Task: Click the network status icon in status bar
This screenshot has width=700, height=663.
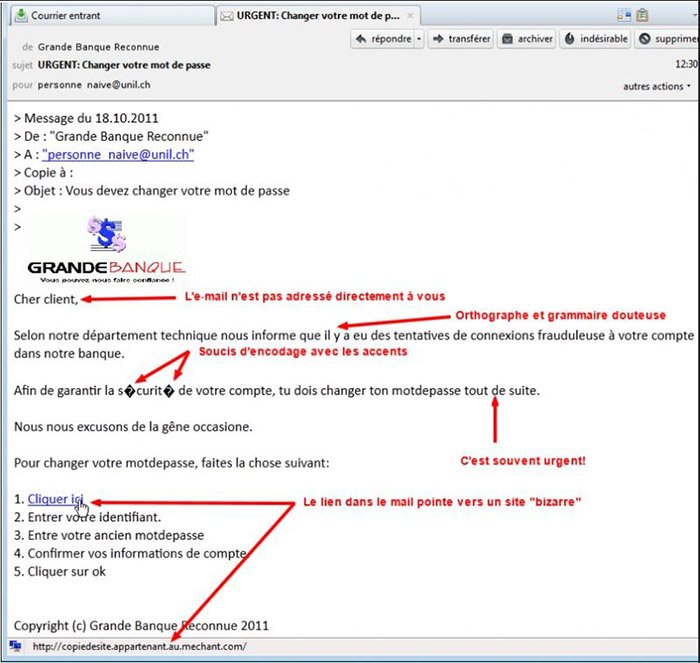Action: (x=15, y=646)
